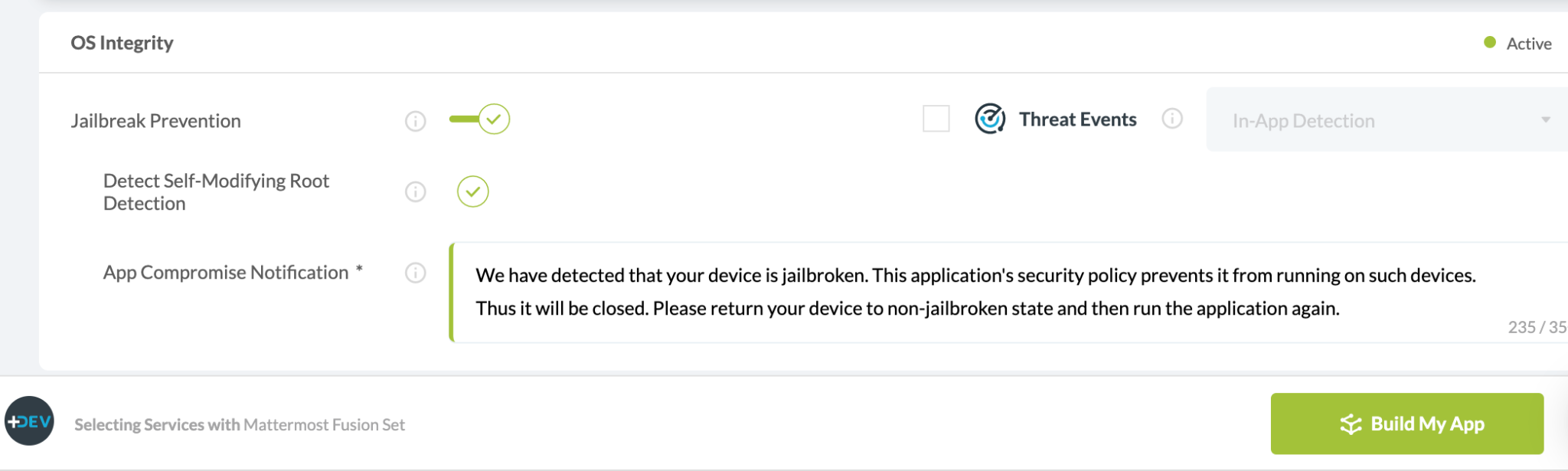
Task: Click the Threat Events label
Action: pos(1078,119)
